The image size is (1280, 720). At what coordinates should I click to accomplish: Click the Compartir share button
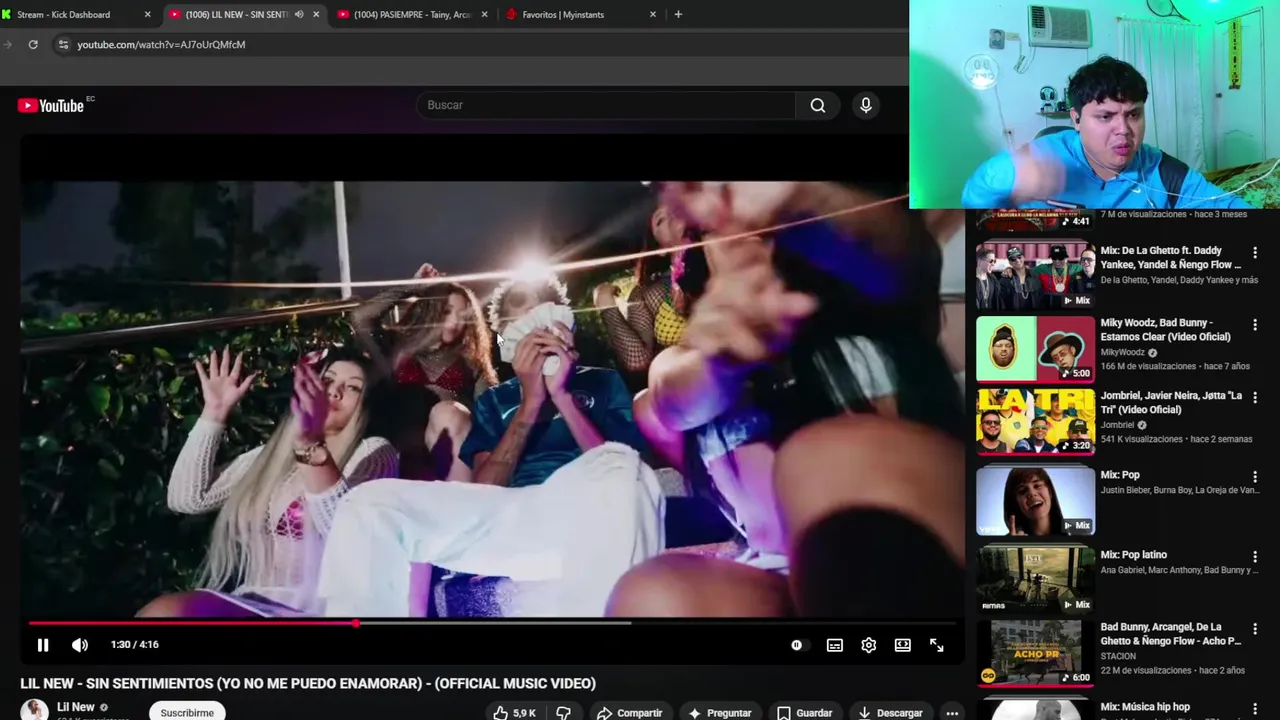[629, 712]
